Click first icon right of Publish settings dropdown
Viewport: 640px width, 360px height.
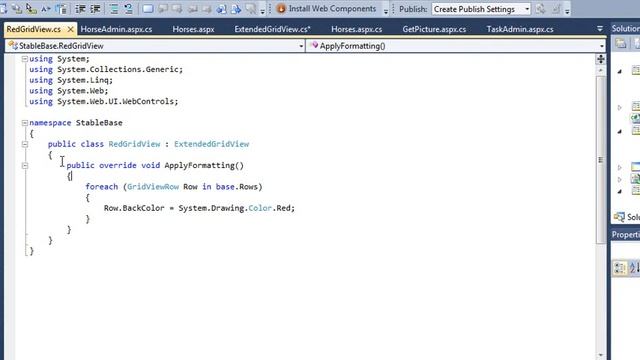540,9
